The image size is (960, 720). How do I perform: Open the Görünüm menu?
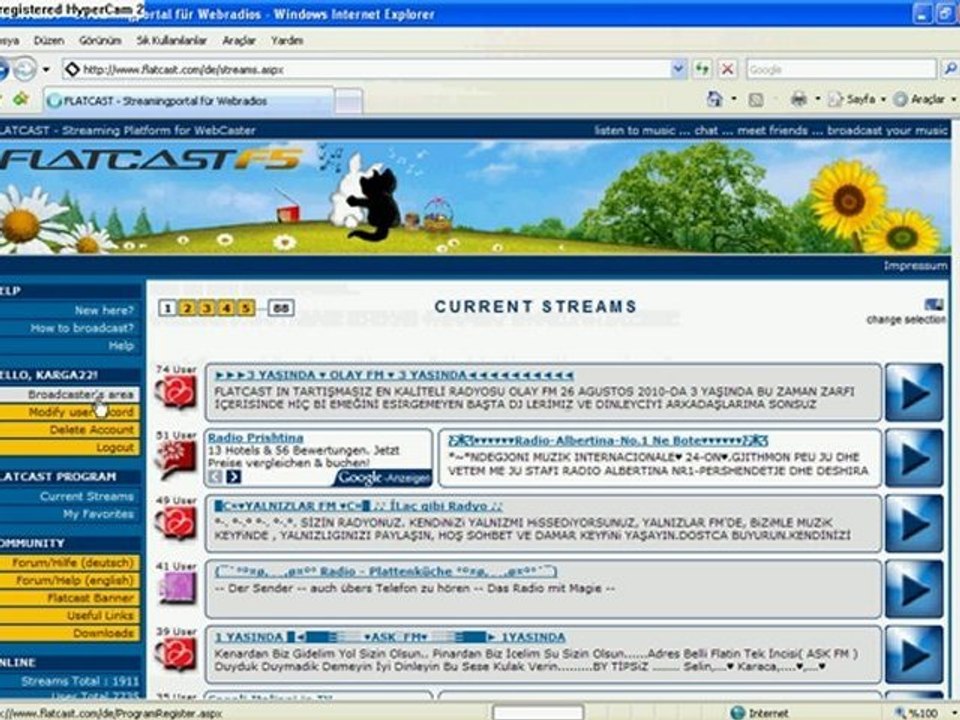tap(100, 40)
